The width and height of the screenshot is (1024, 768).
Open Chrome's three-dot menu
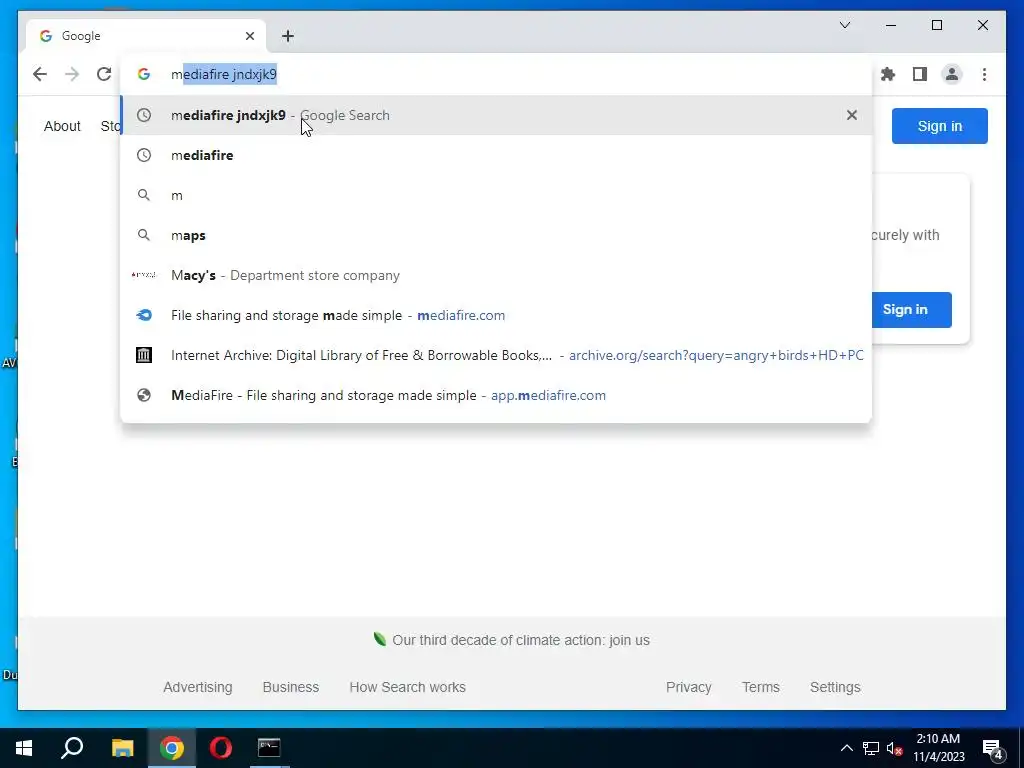tap(984, 74)
